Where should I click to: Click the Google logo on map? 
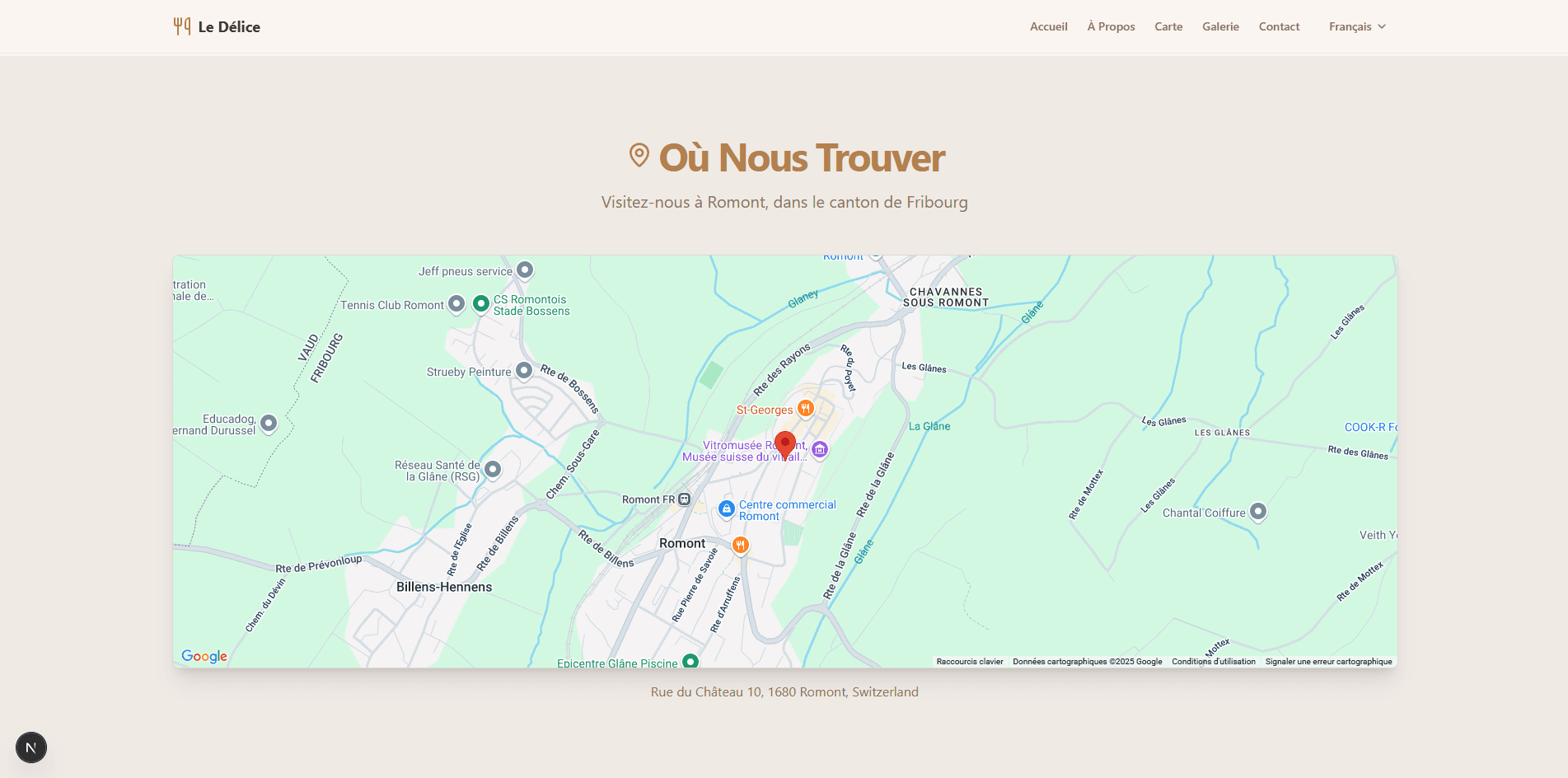click(204, 656)
